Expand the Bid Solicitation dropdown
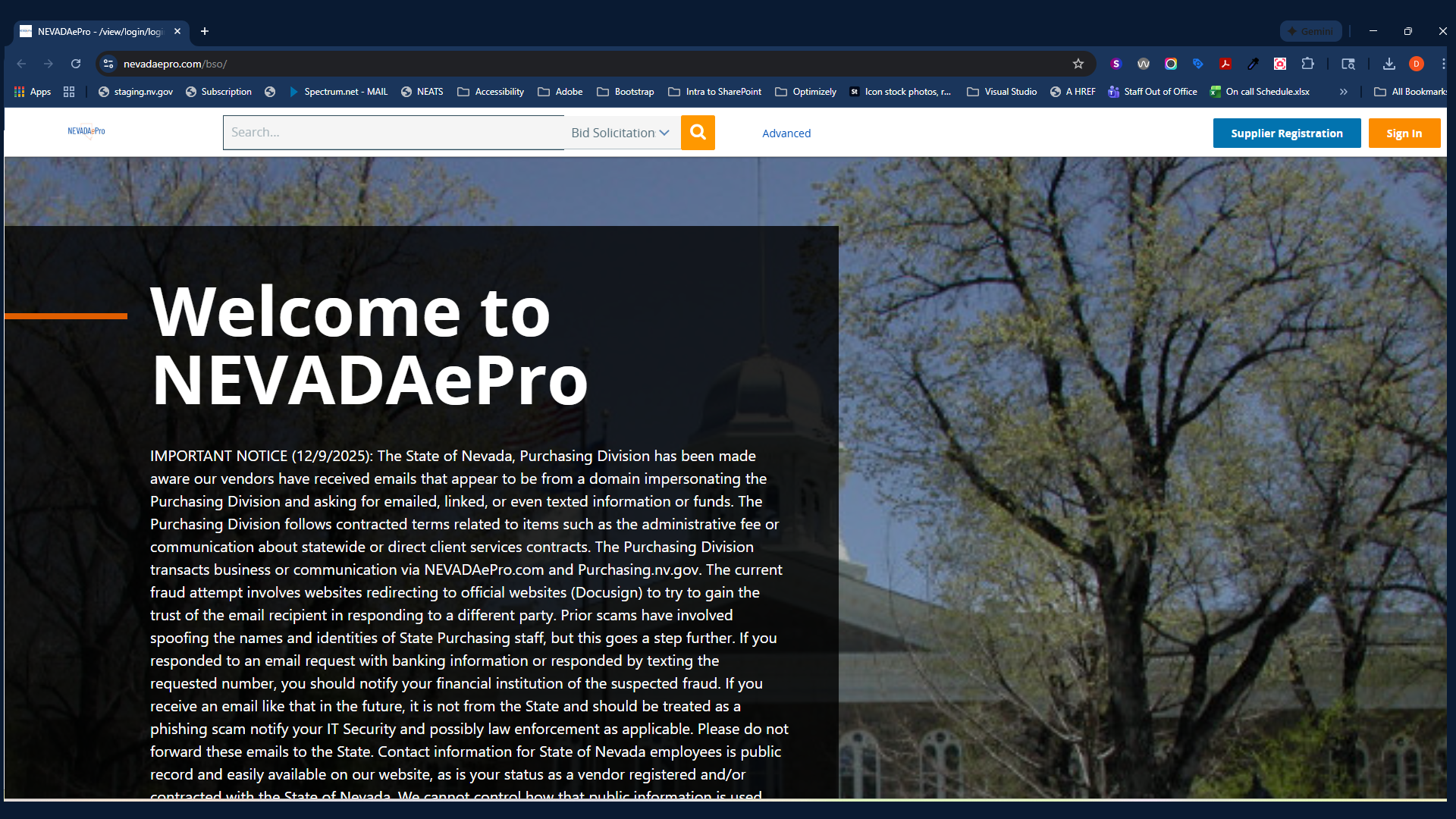Screen dimensions: 1456x819 pyautogui.click(x=620, y=133)
